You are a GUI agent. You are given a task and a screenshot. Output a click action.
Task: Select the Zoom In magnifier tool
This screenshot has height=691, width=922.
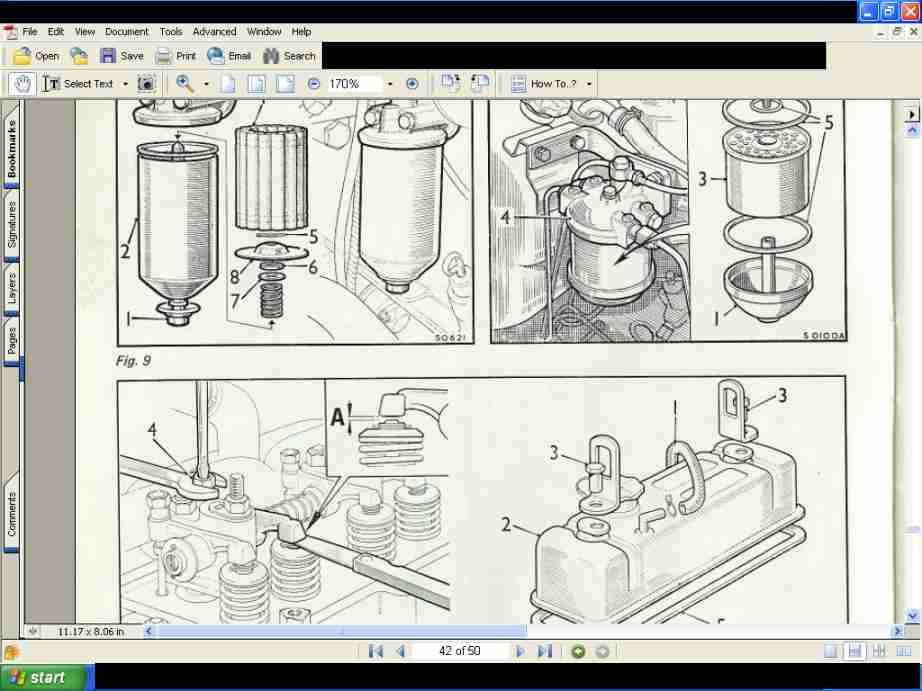[x=185, y=84]
